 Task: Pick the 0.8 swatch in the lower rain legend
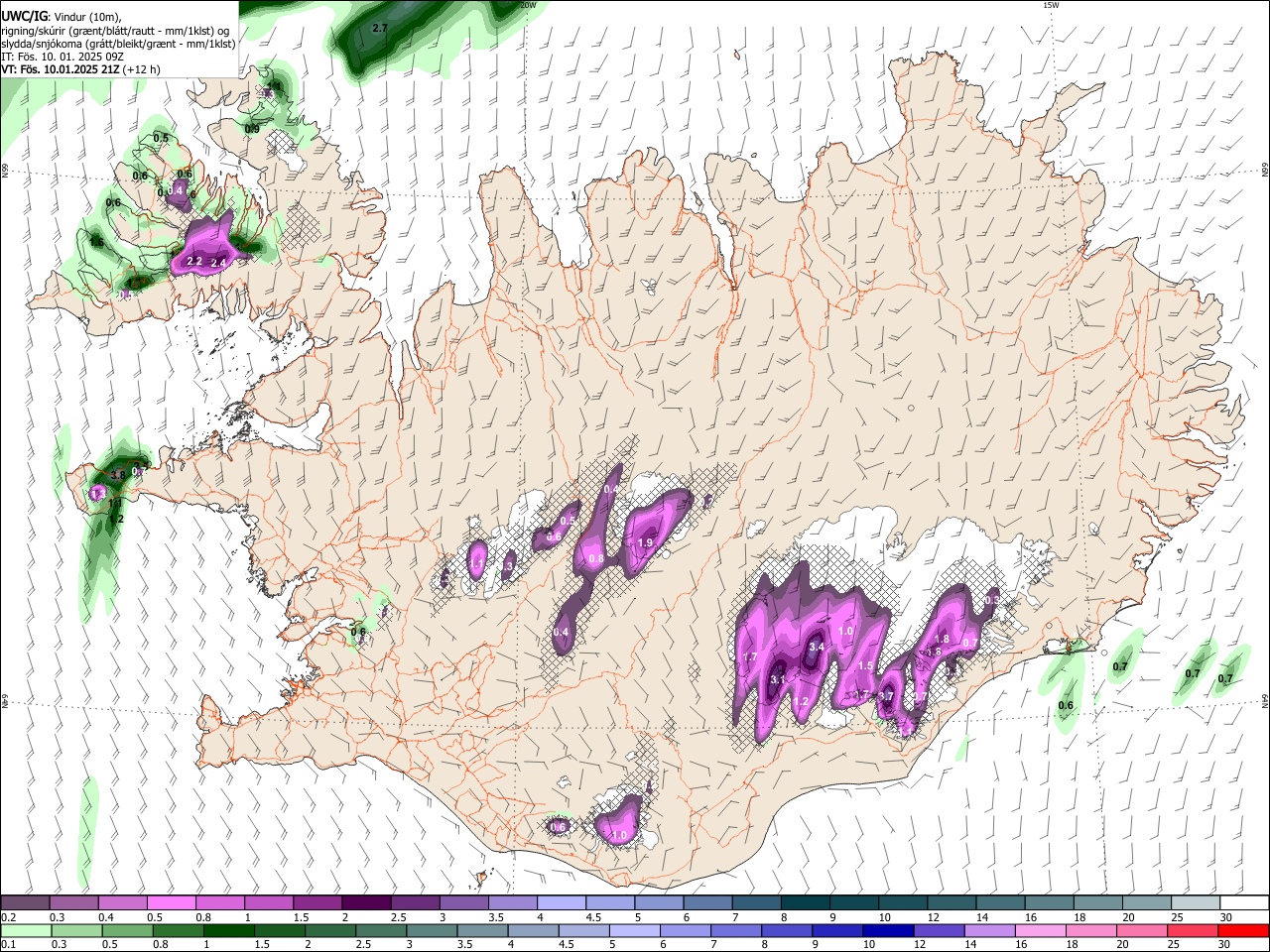click(179, 930)
